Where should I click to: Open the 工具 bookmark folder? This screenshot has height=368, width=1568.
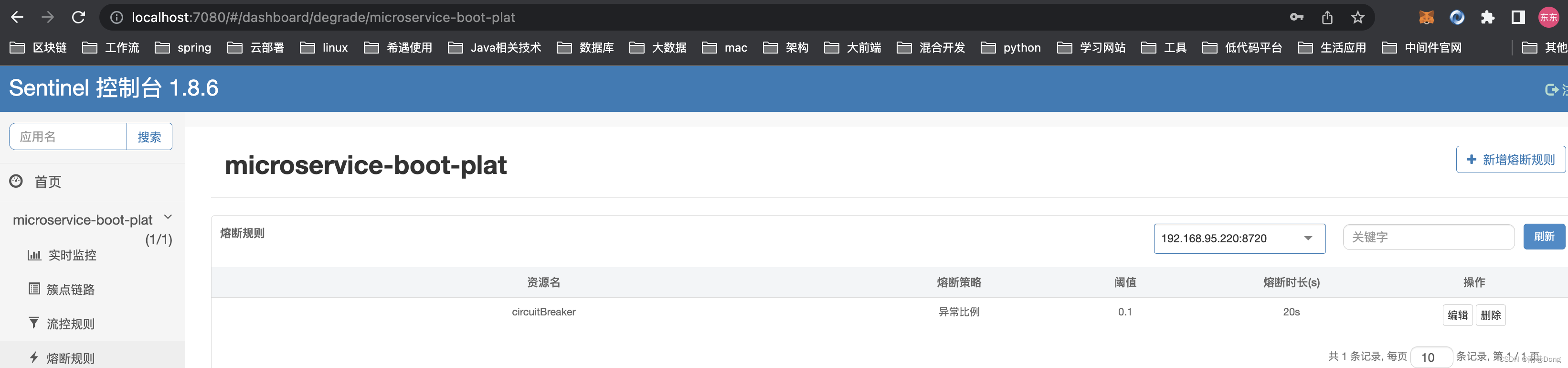point(1164,47)
